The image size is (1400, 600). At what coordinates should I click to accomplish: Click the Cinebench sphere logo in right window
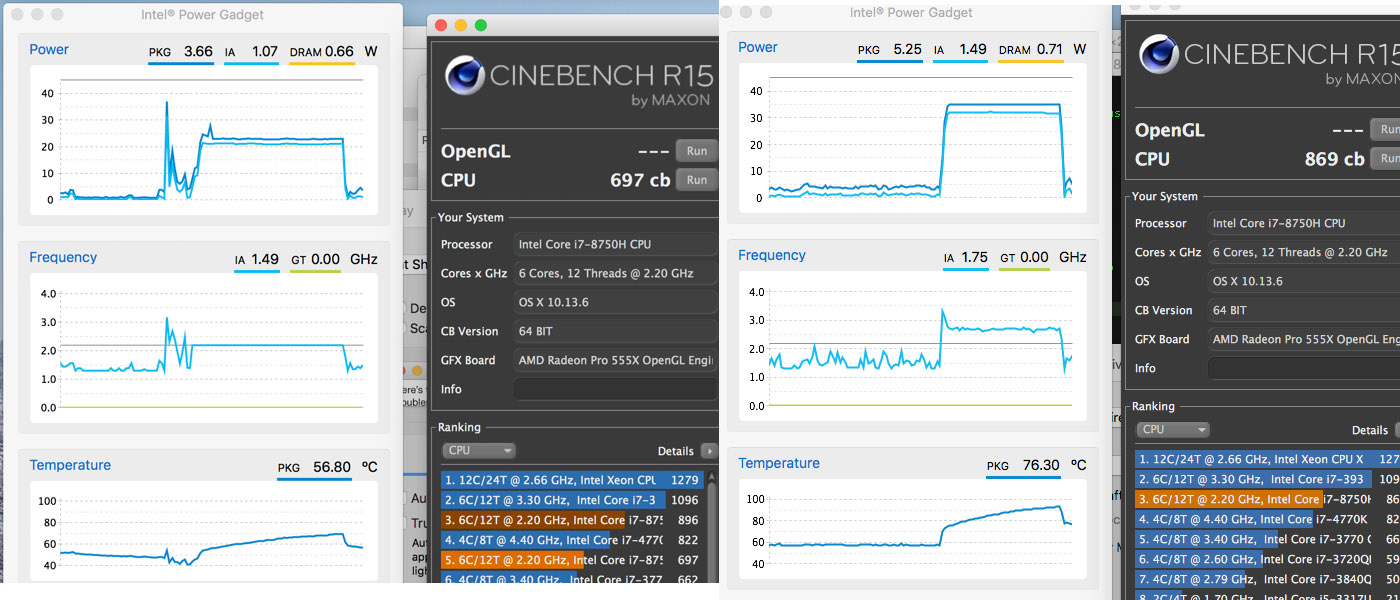point(1160,55)
